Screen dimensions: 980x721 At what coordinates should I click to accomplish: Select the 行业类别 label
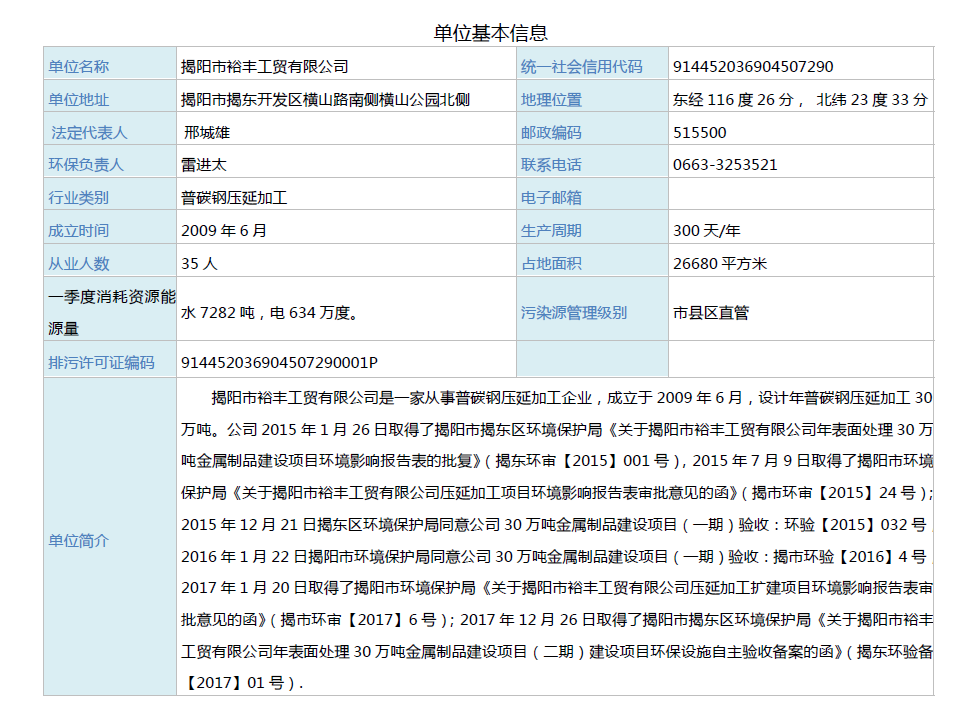click(79, 197)
